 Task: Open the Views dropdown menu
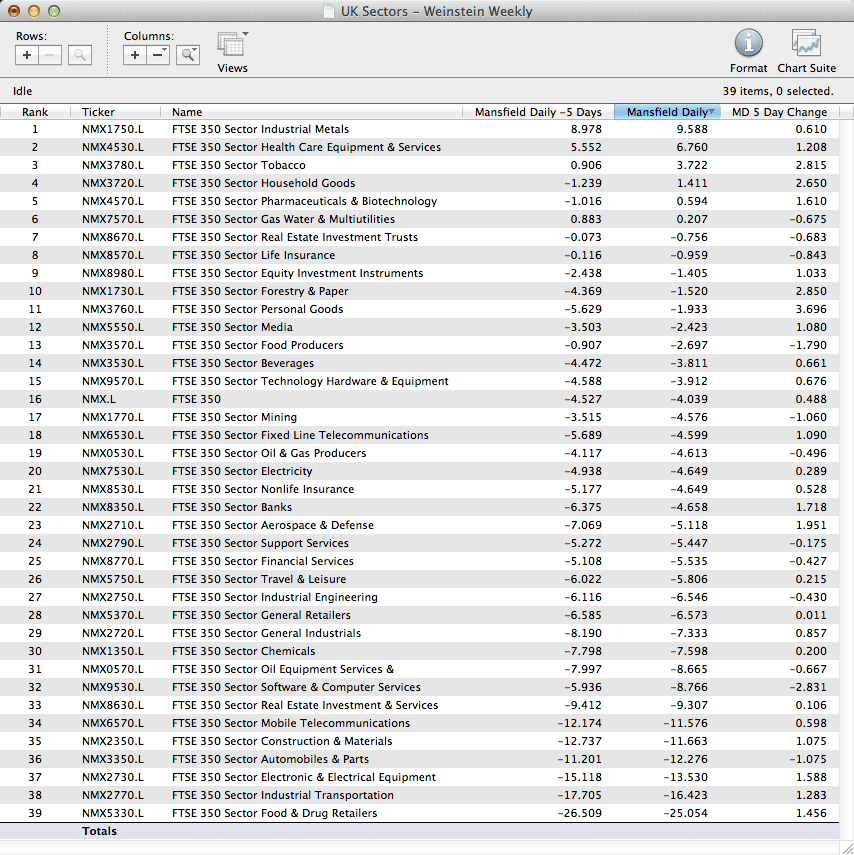(232, 46)
